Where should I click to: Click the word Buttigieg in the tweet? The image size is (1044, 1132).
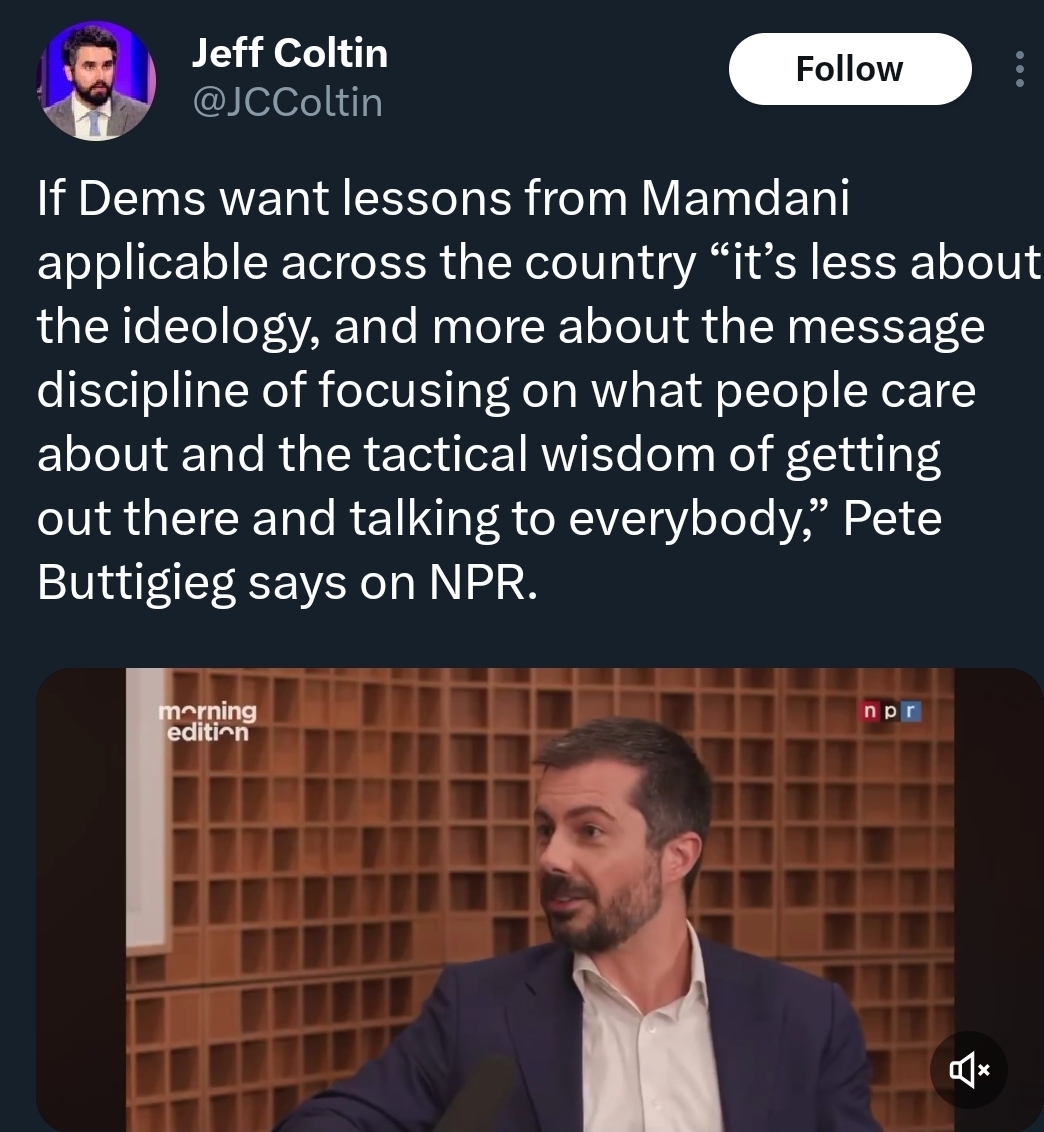[x=136, y=583]
